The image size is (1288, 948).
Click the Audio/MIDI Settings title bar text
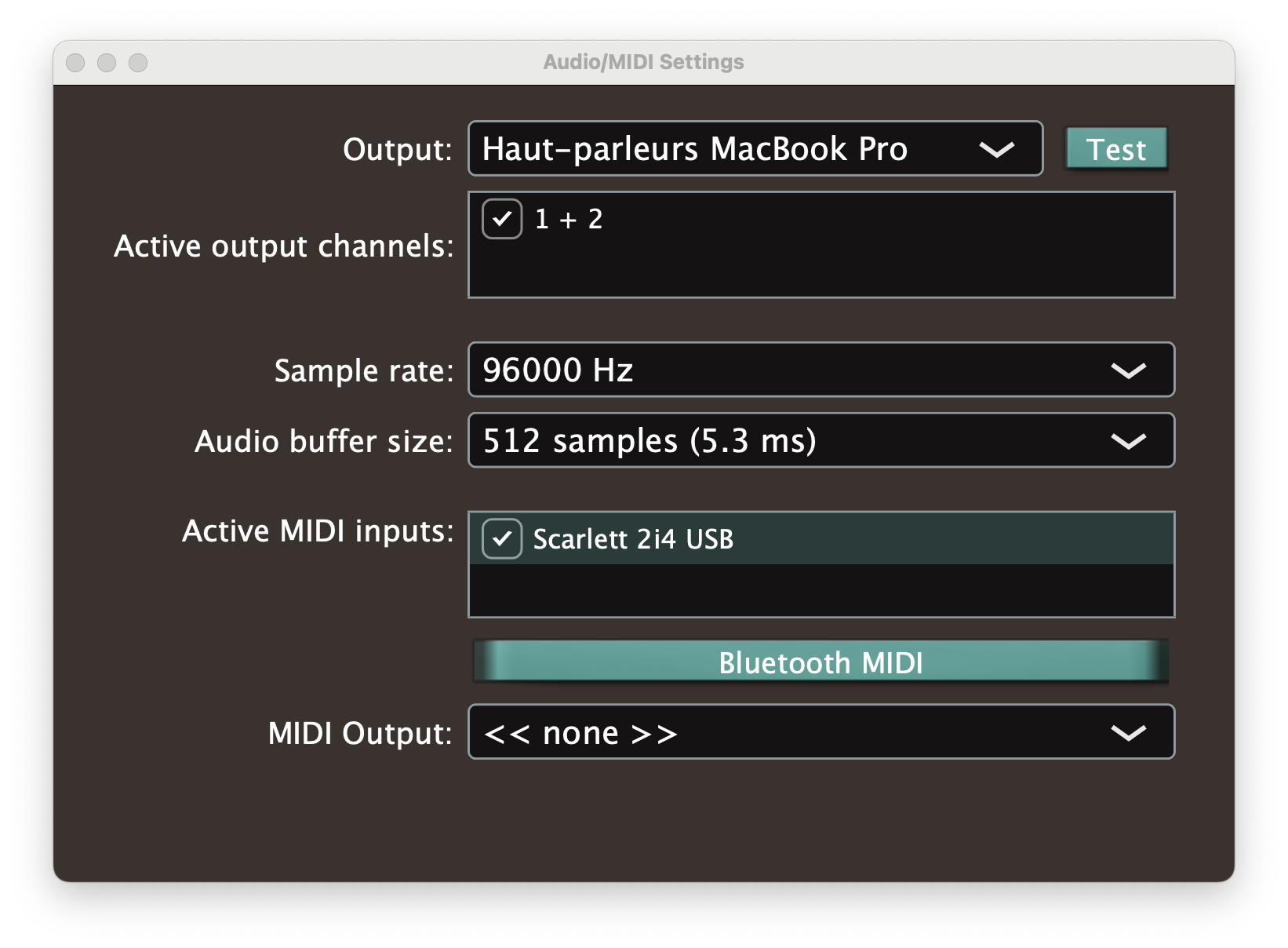[643, 62]
